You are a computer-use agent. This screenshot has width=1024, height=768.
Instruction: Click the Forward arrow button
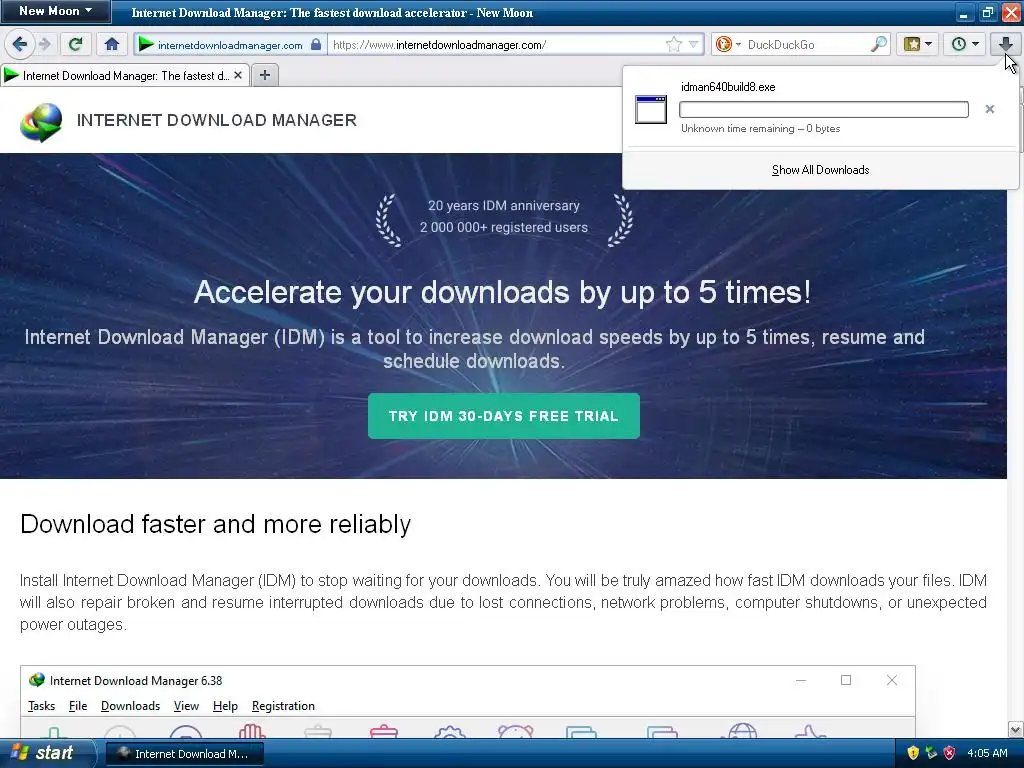(x=44, y=44)
